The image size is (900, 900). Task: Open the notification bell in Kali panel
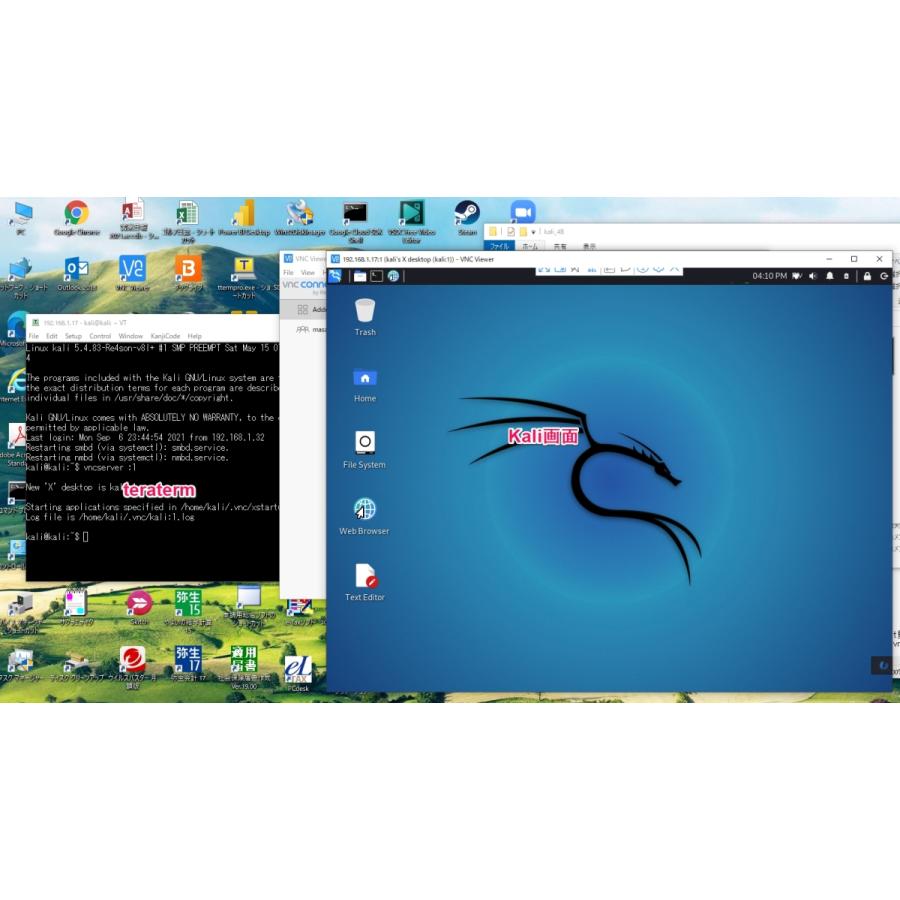click(x=830, y=276)
